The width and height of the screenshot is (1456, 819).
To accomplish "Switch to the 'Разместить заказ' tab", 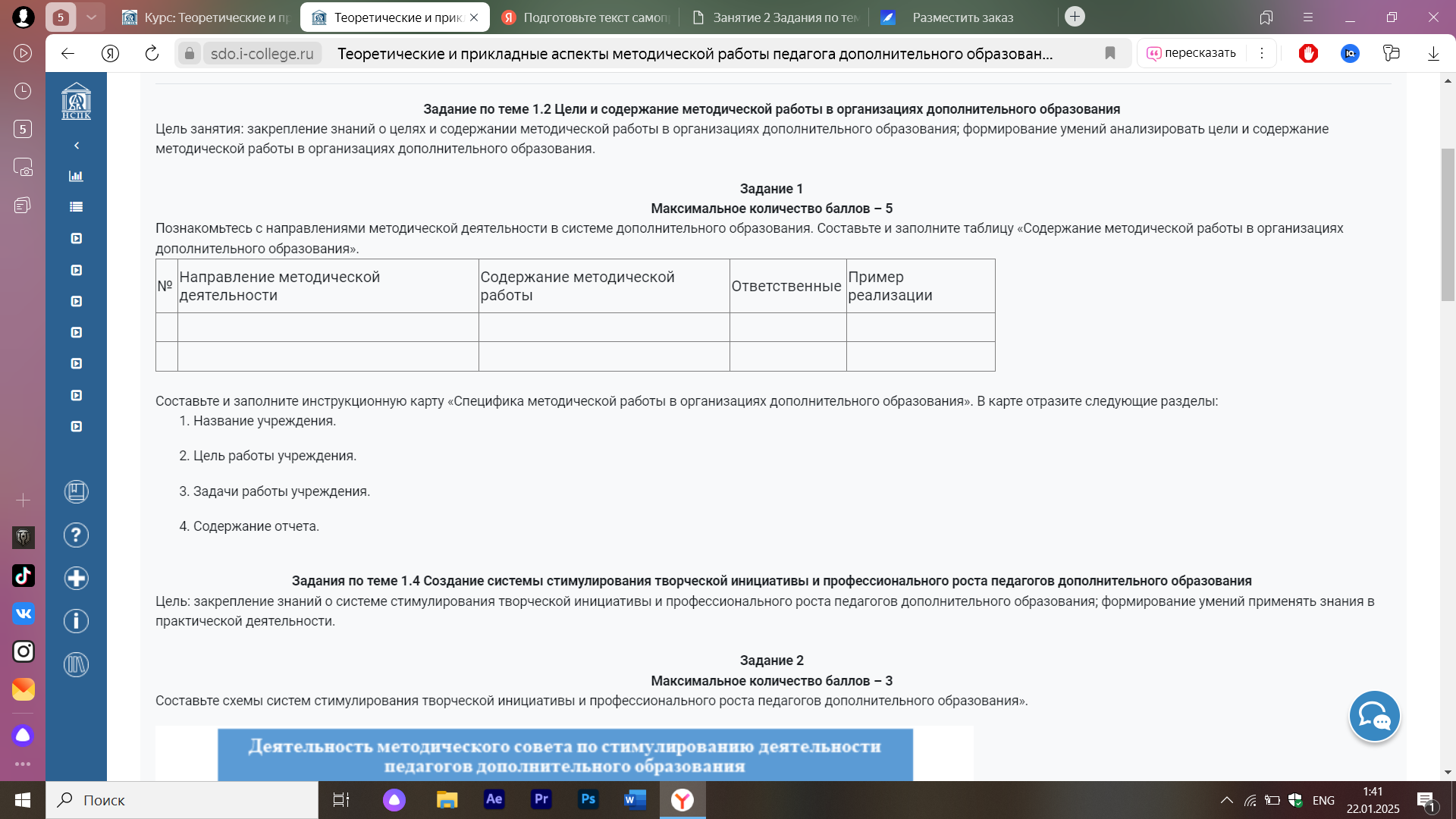I will tap(962, 17).
